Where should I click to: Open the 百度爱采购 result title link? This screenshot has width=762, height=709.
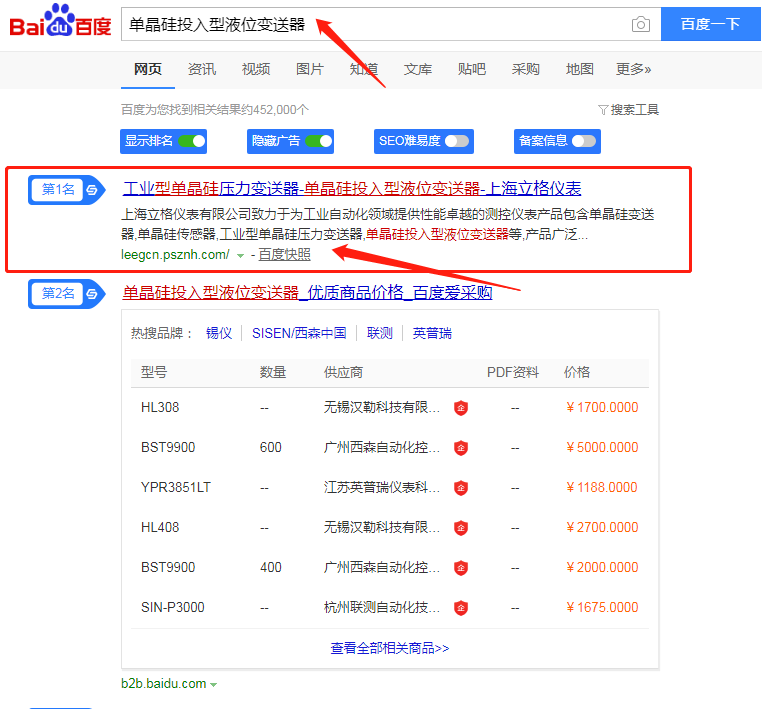click(307, 293)
